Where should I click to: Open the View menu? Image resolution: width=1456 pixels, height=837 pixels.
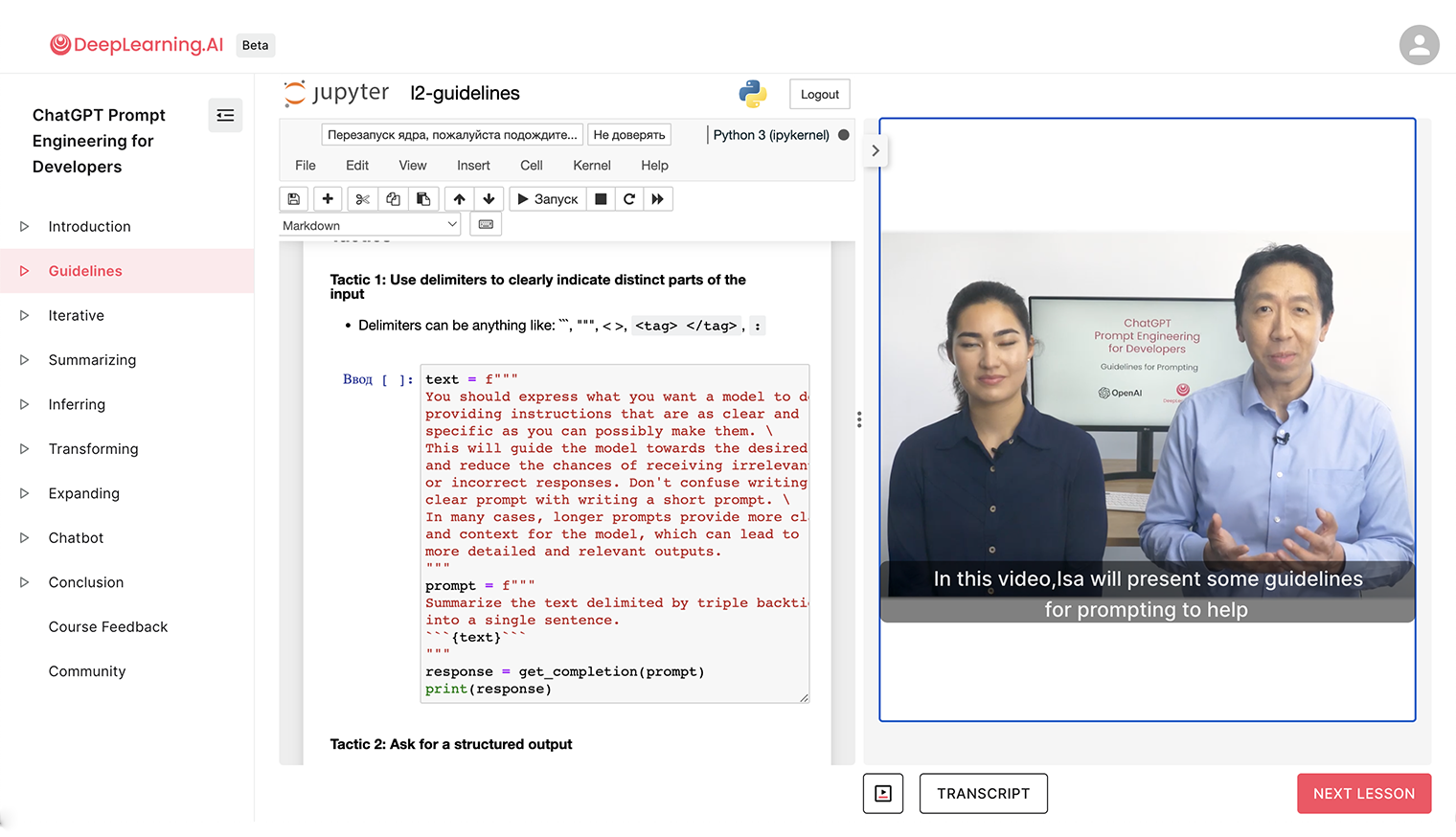[x=413, y=166]
